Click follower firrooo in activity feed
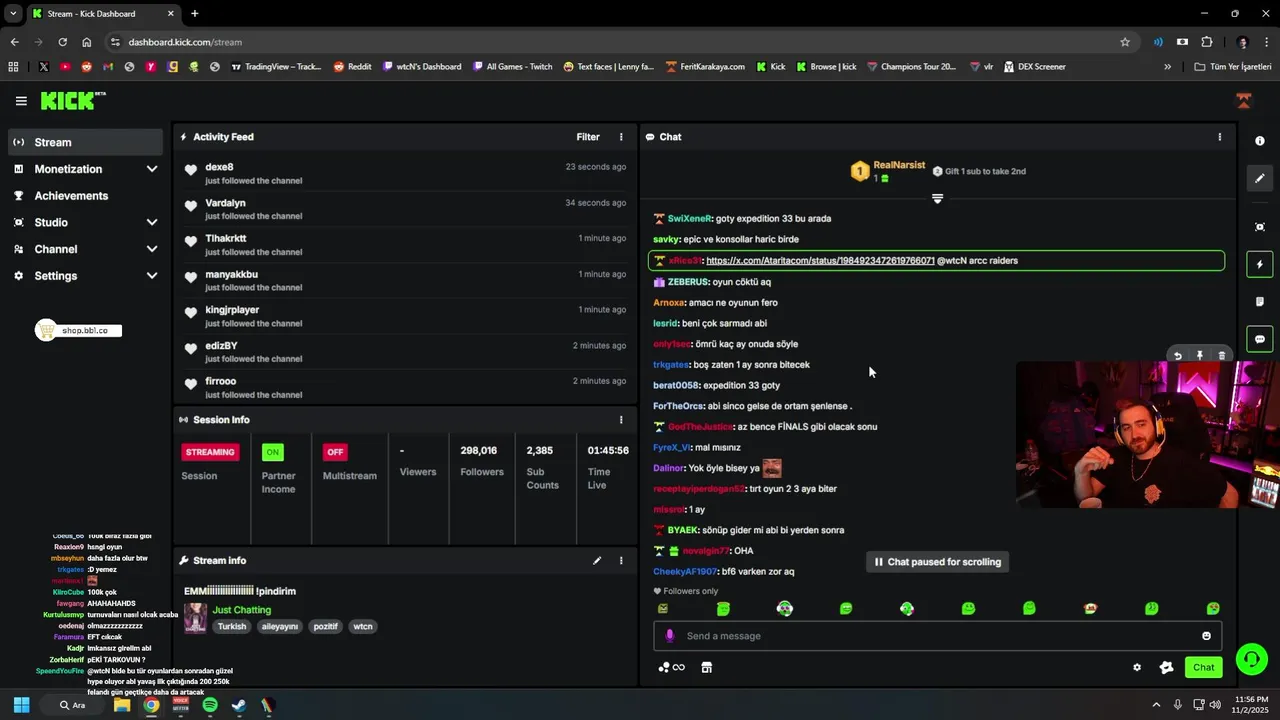1280x720 pixels. pos(221,381)
